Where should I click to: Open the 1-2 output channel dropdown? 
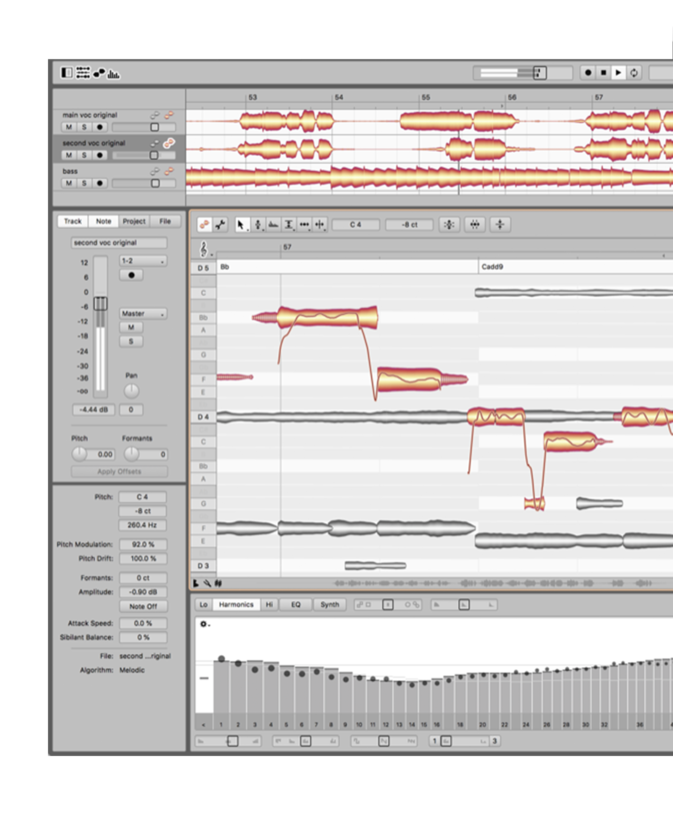pos(143,260)
